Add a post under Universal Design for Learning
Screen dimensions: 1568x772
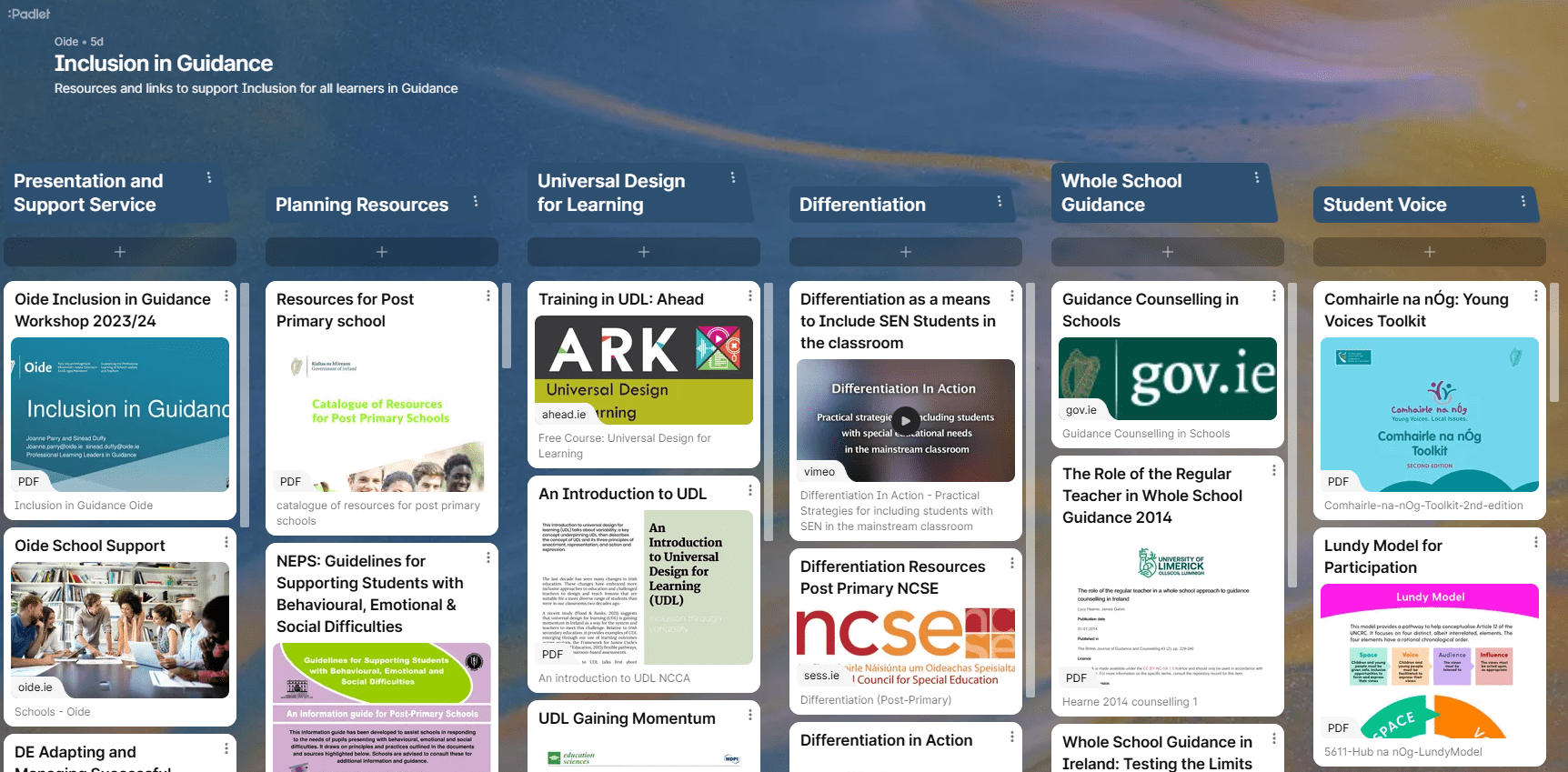644,252
